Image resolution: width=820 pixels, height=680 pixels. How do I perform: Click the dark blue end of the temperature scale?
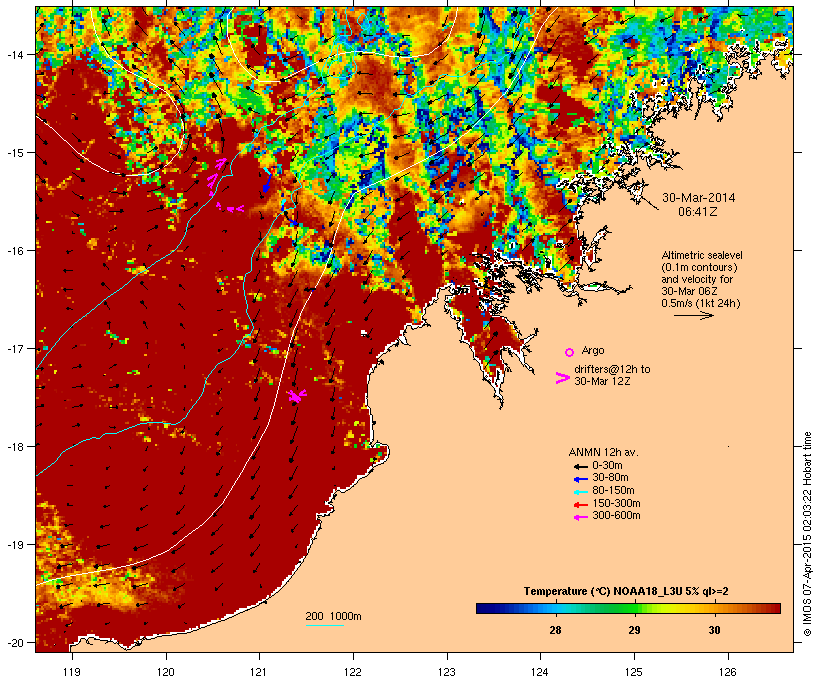[x=483, y=608]
